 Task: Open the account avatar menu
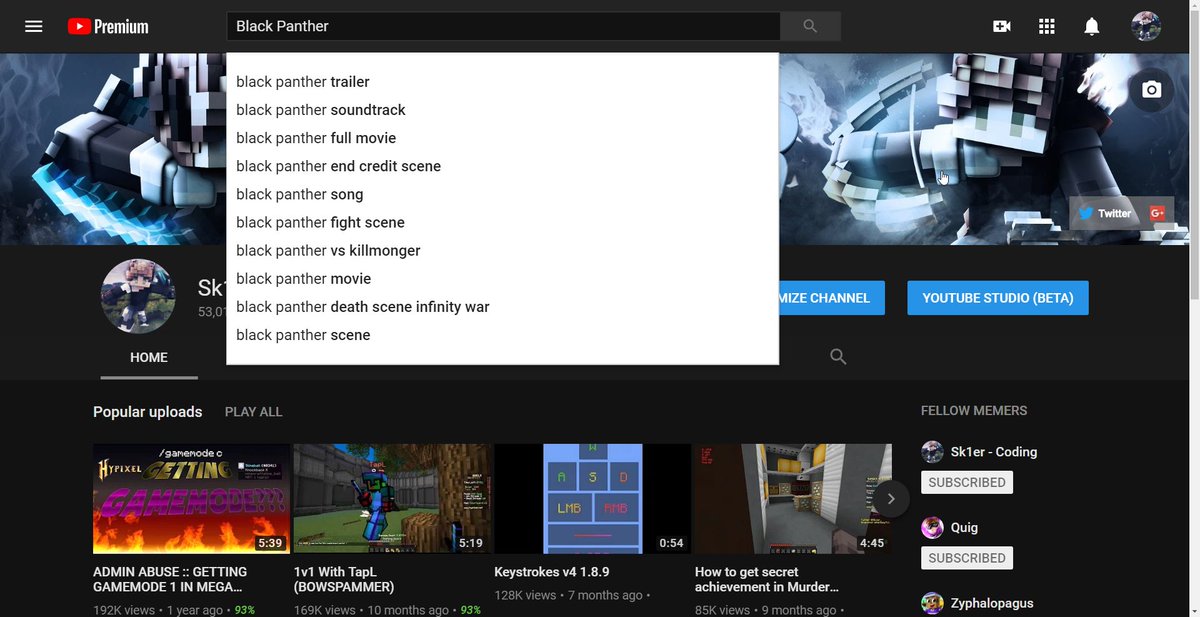(1146, 26)
